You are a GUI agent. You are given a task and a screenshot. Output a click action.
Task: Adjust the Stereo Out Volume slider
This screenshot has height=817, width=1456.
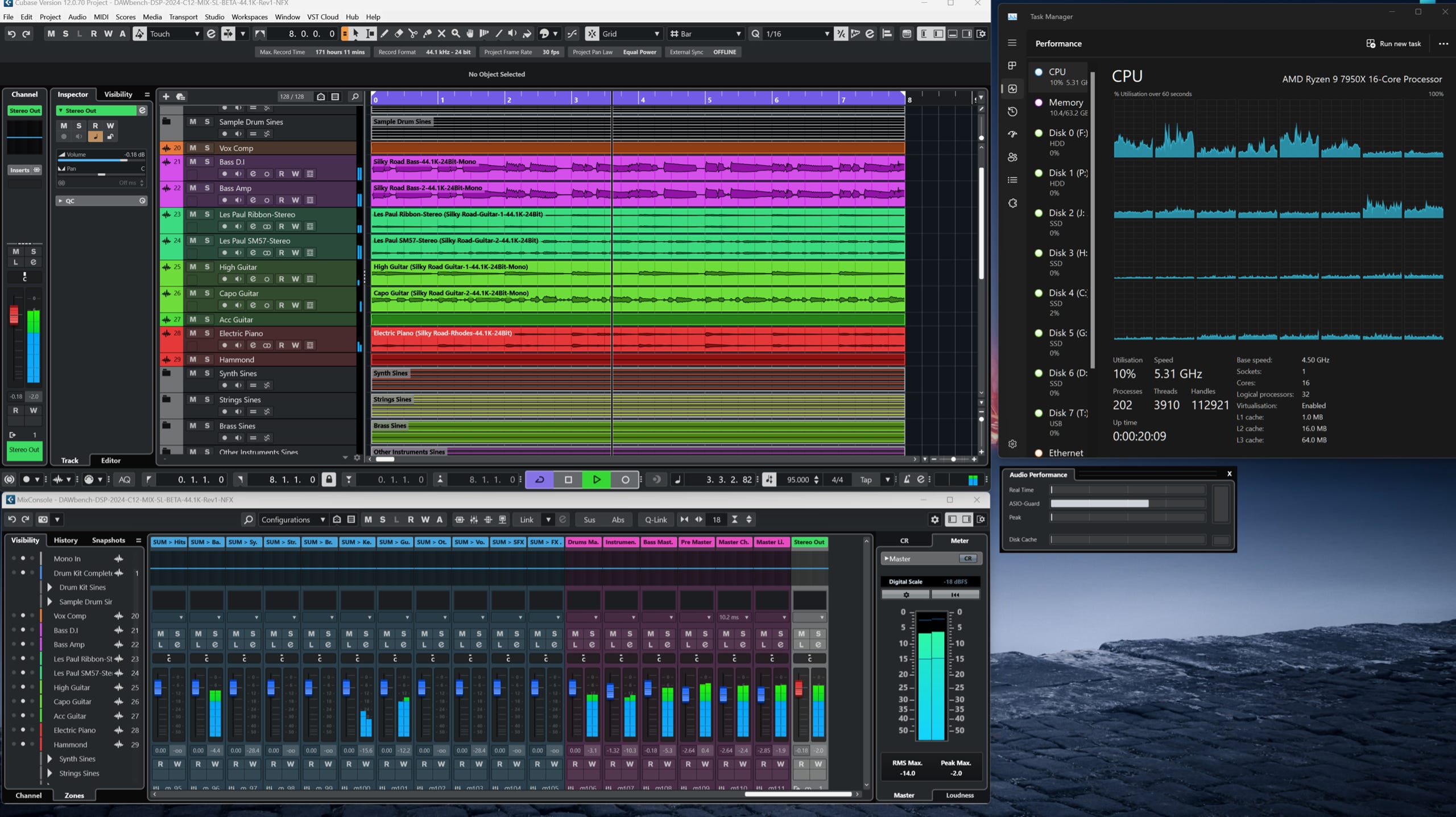coord(101,159)
